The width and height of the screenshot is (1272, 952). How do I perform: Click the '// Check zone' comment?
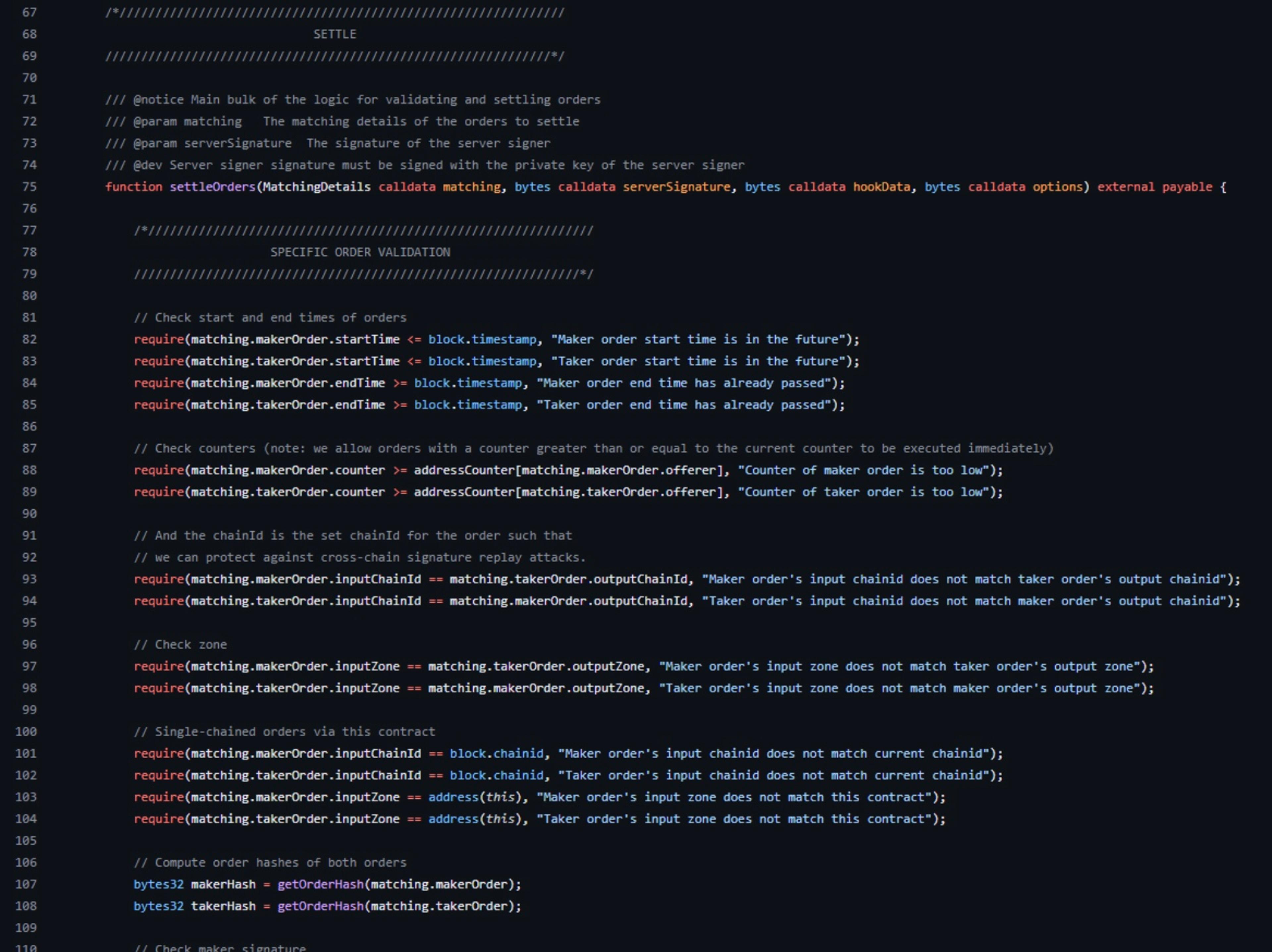180,644
